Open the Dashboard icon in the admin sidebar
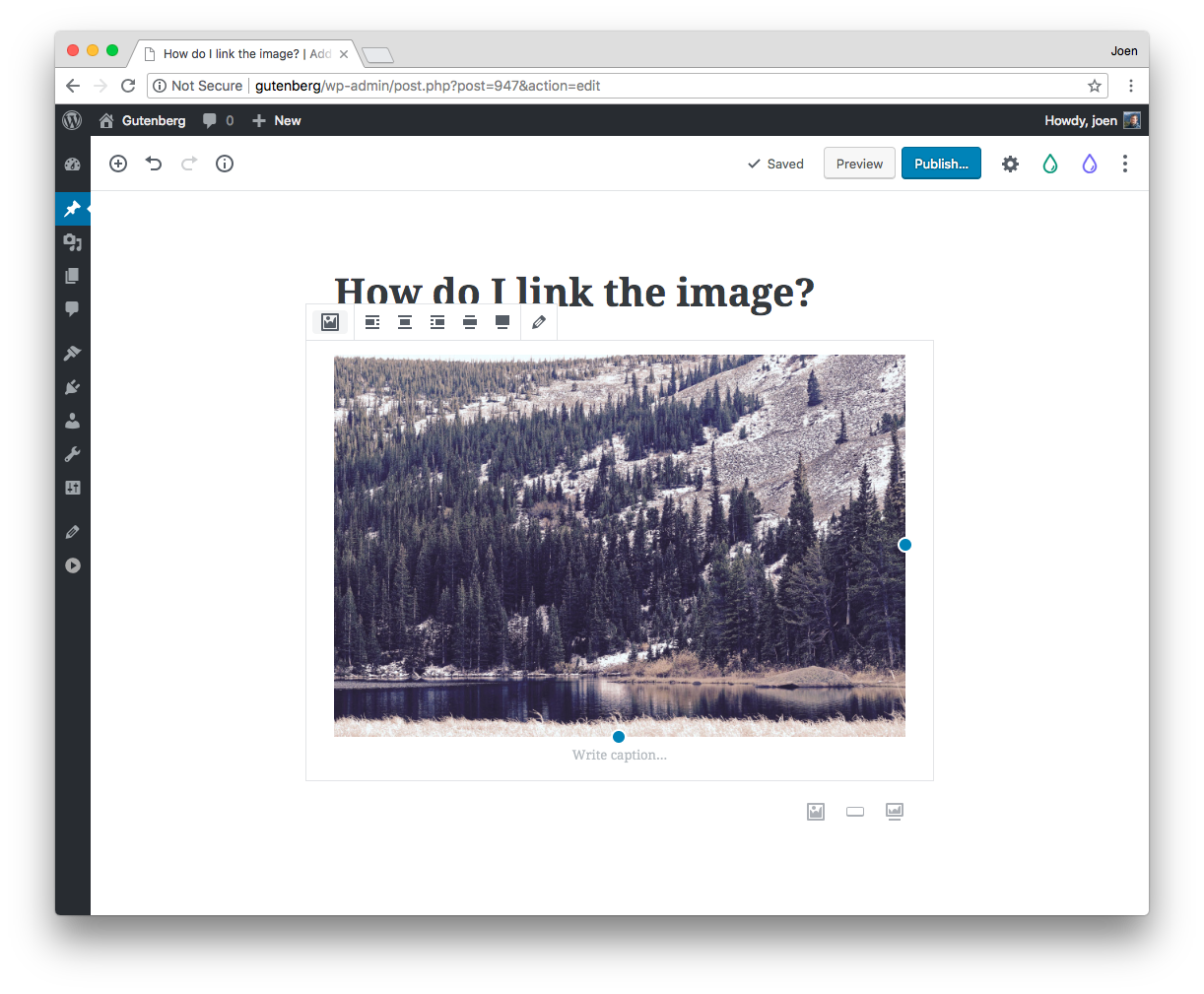This screenshot has height=994, width=1204. (x=72, y=165)
